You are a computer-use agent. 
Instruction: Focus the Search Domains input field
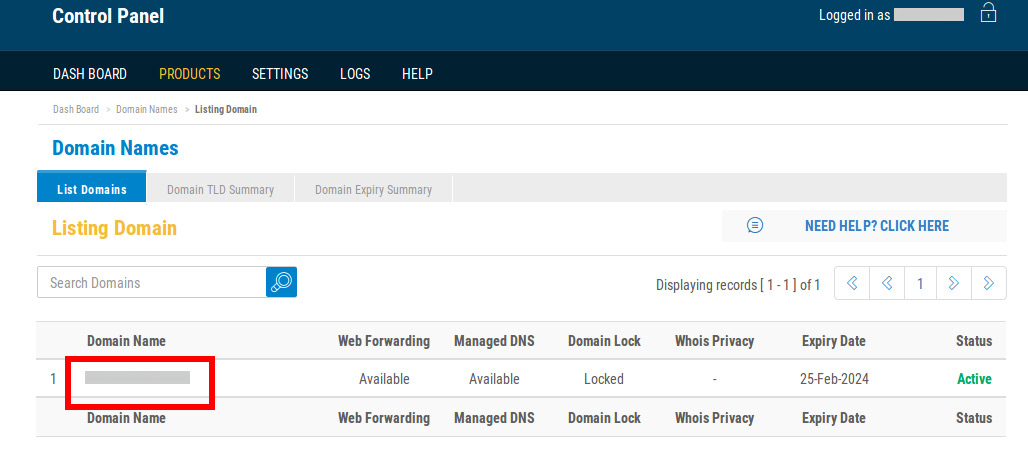151,282
